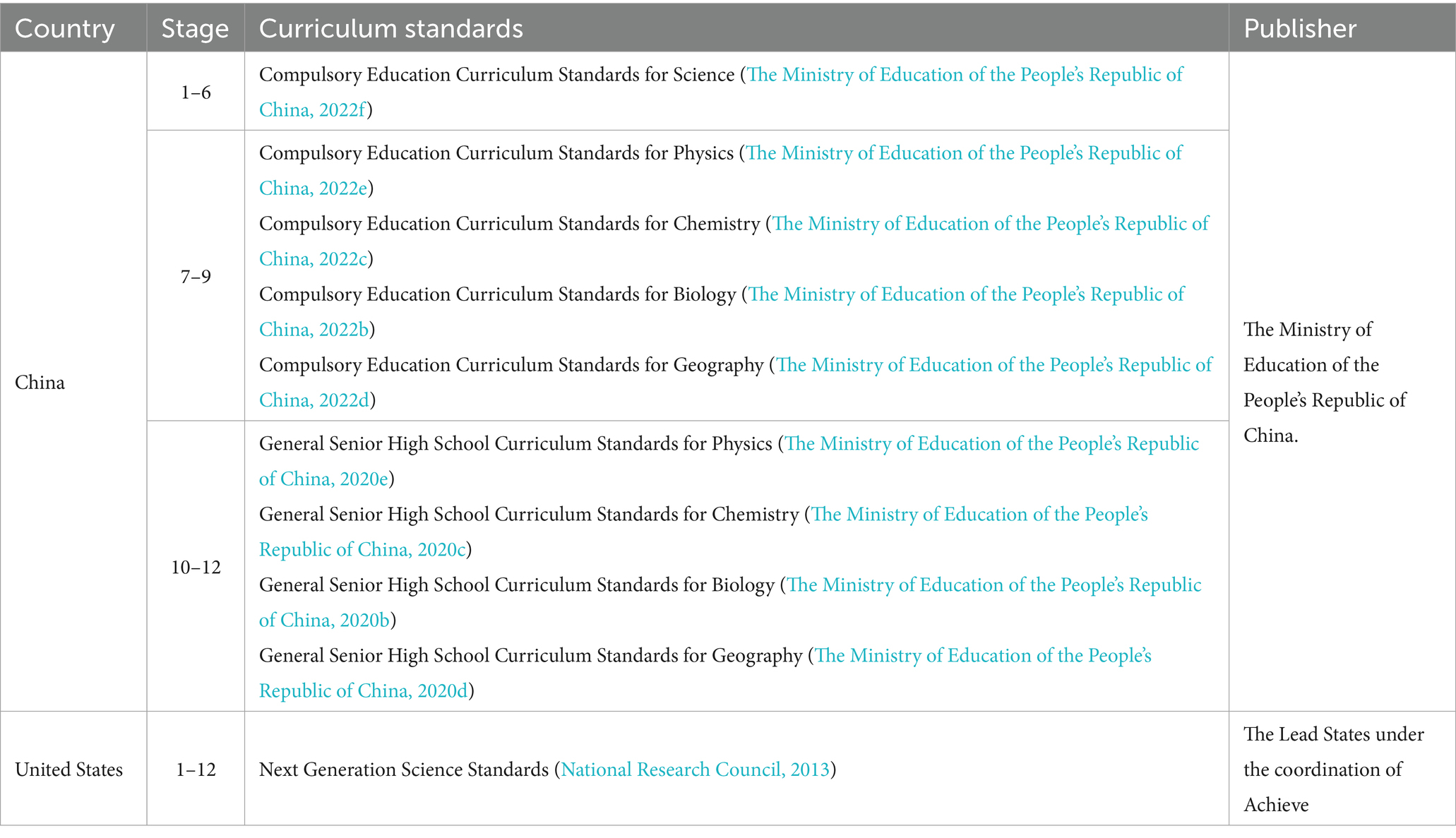Follow the 2022c Chemistry standards citation link
Image resolution: width=1456 pixels, height=838 pixels.
(x=990, y=225)
